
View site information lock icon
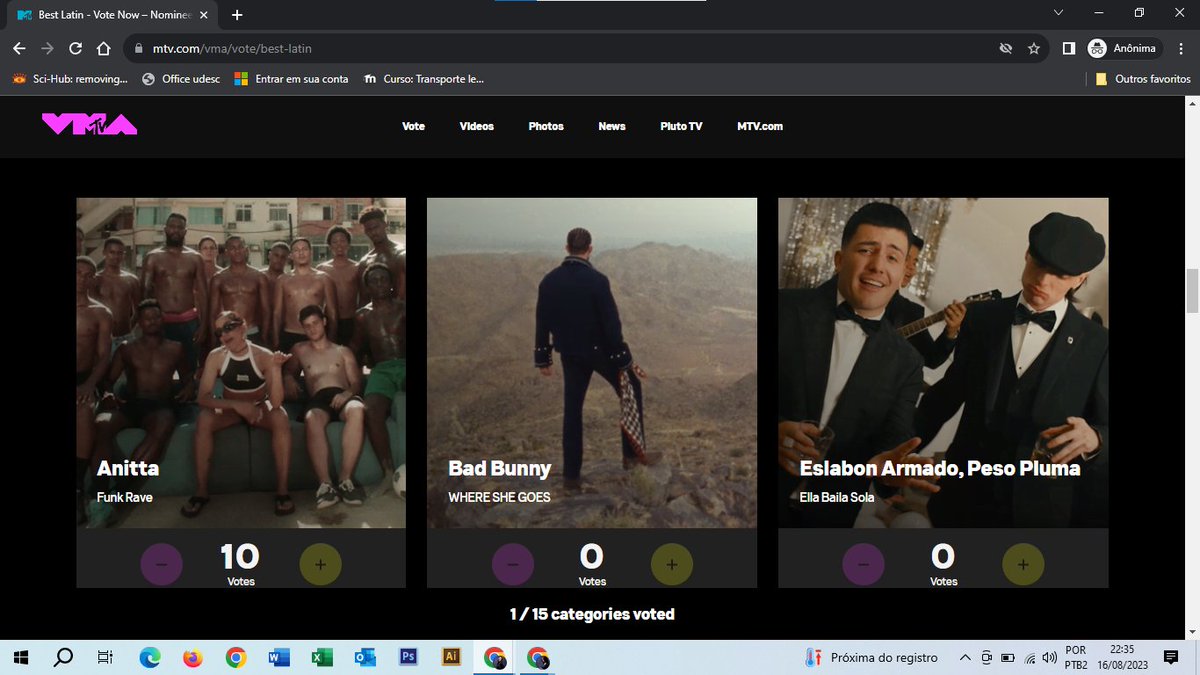pos(139,48)
